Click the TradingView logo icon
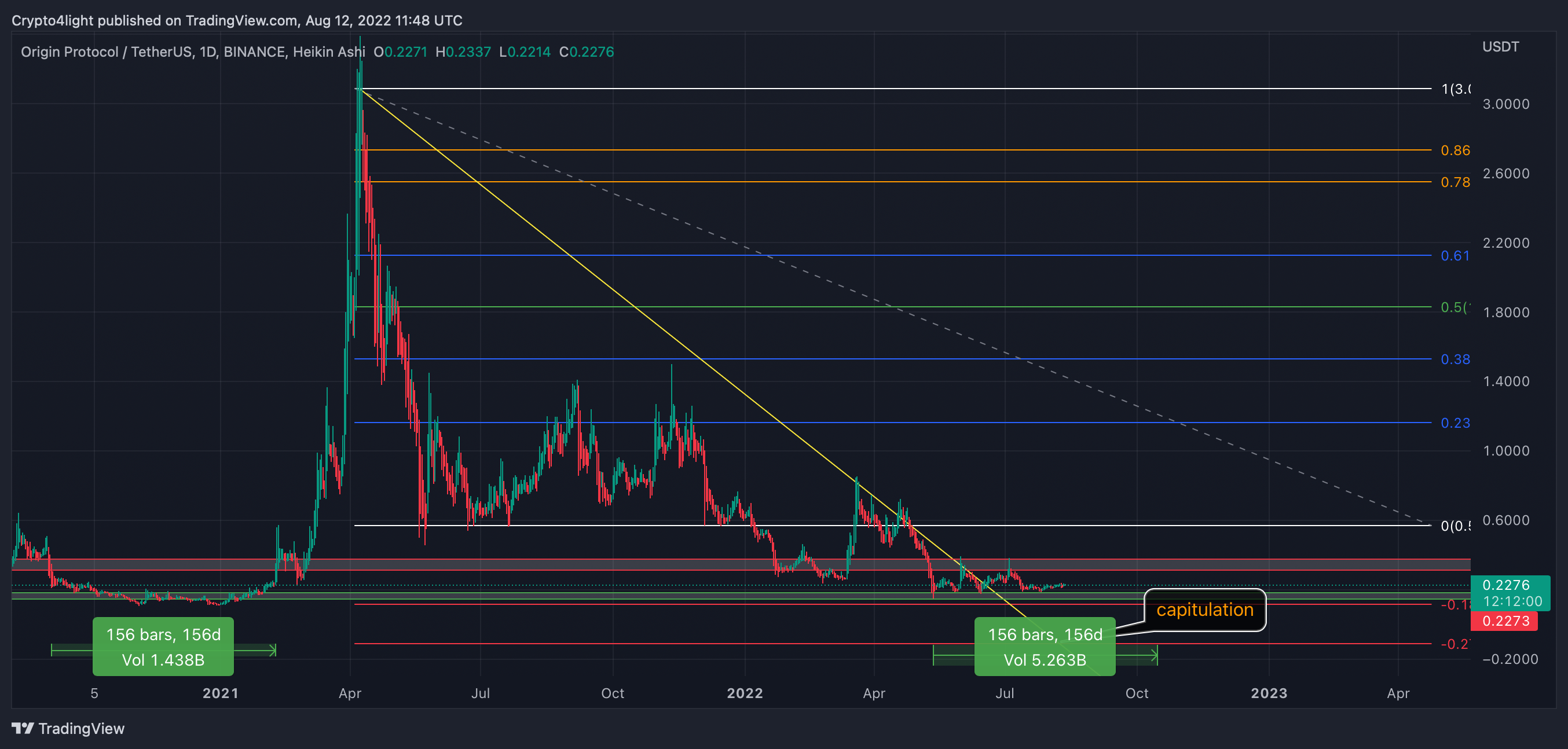This screenshot has height=749, width=1568. coord(23,728)
